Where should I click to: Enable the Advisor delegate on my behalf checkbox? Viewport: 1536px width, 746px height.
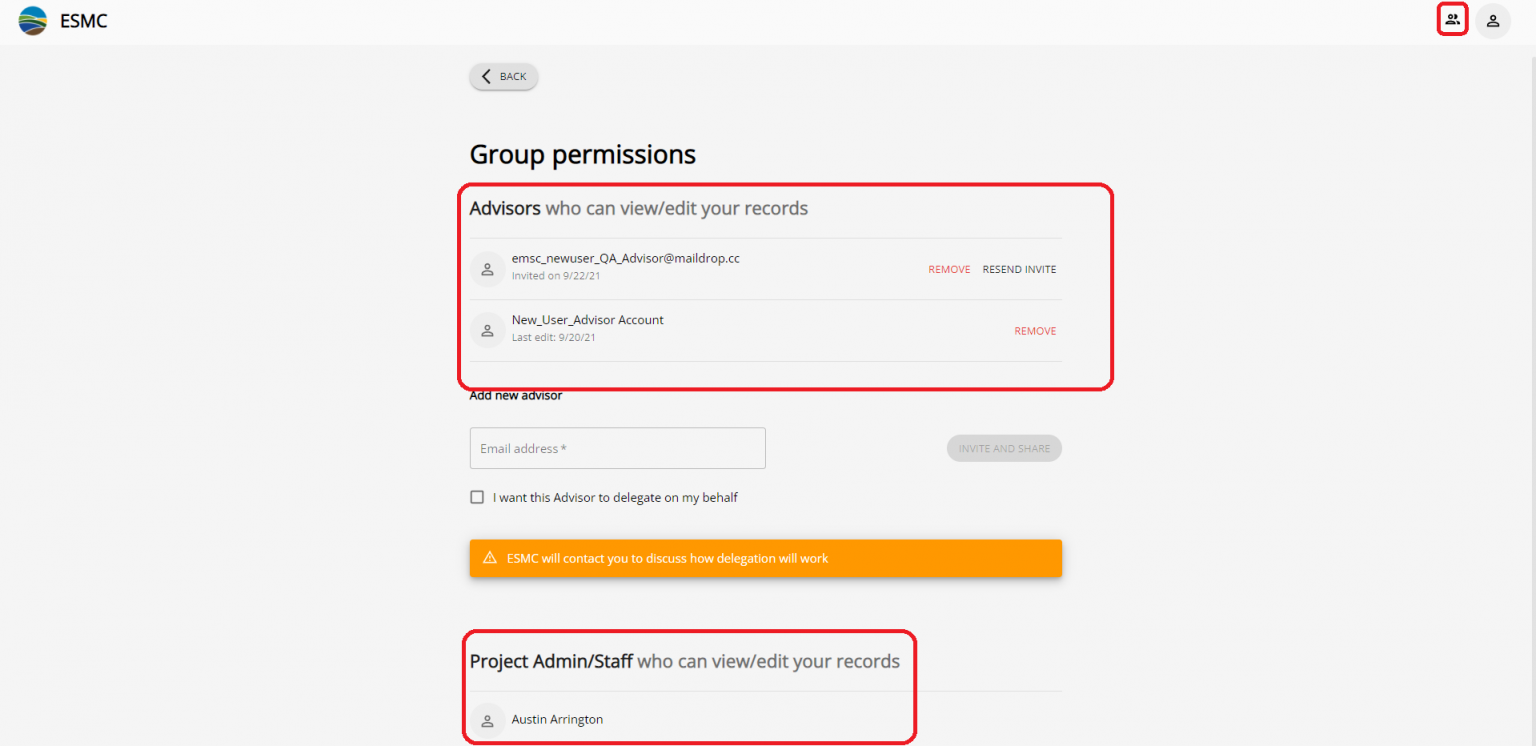(x=477, y=497)
